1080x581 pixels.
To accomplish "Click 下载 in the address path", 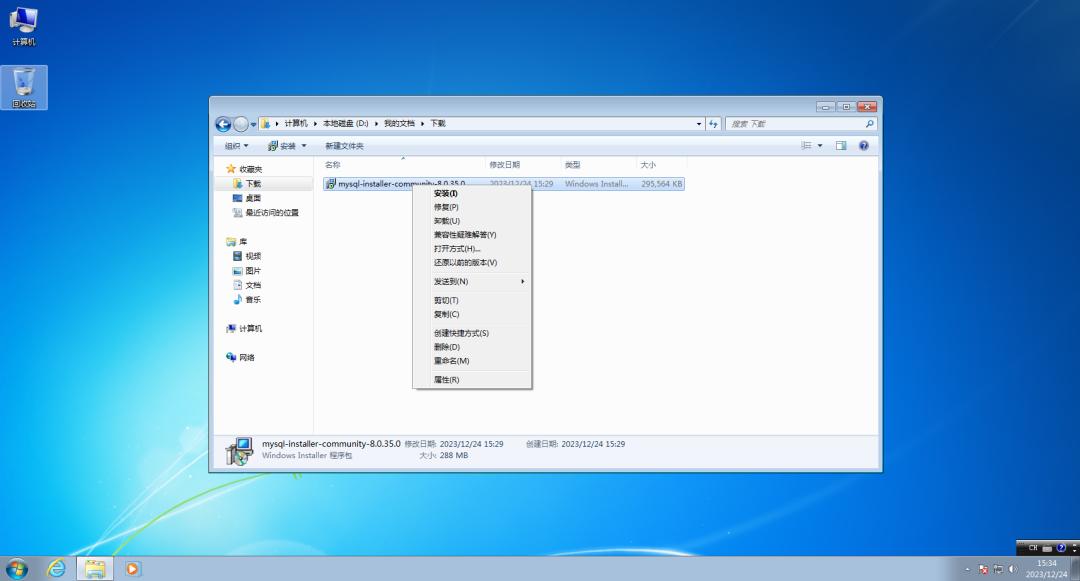I will click(x=438, y=123).
